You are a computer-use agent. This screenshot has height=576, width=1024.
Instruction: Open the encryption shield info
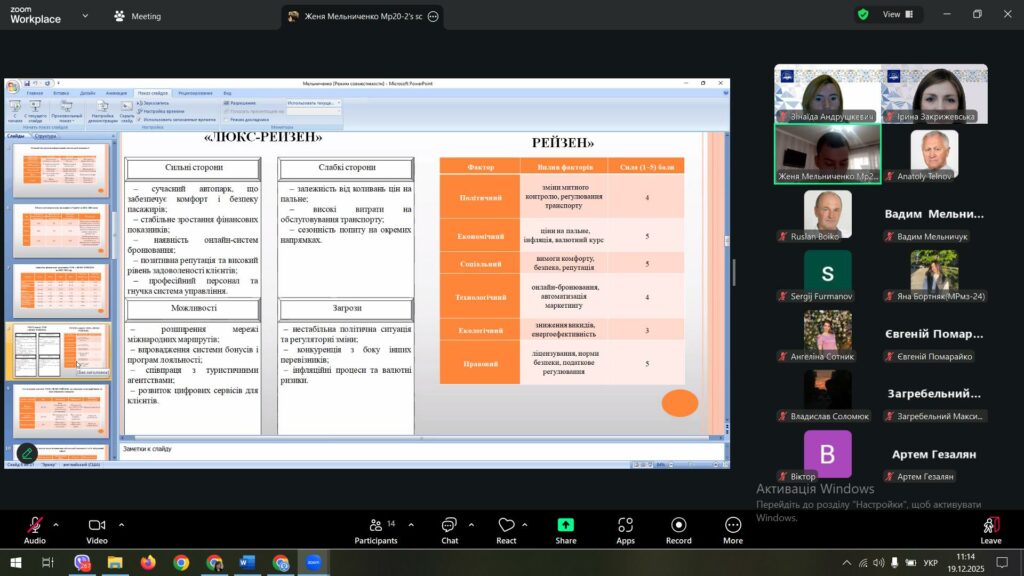tap(862, 15)
